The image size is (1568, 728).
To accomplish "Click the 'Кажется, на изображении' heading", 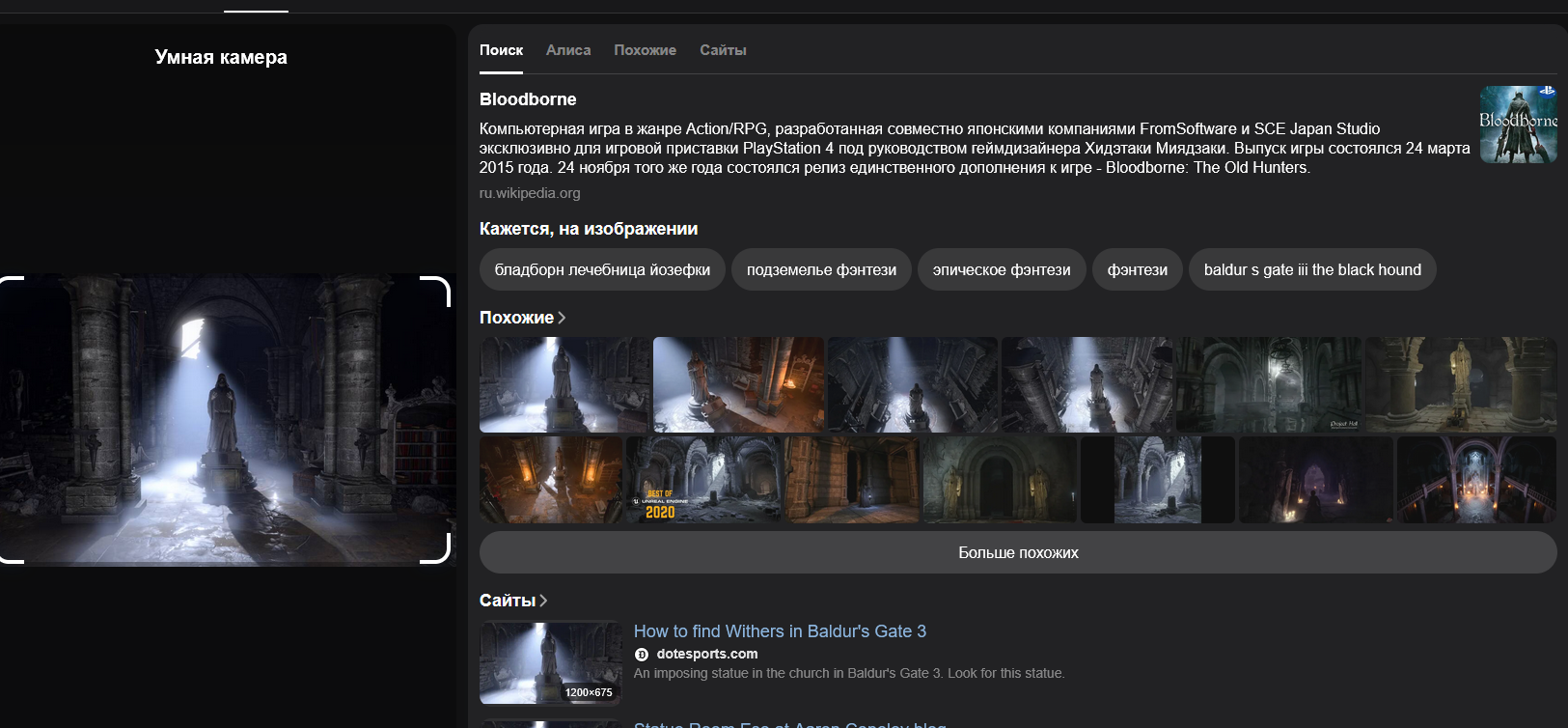I will click(x=589, y=229).
